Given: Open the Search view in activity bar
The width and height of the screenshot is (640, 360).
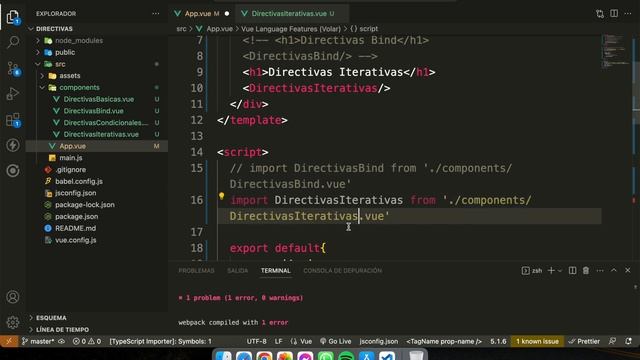Looking at the screenshot, I should [x=13, y=42].
